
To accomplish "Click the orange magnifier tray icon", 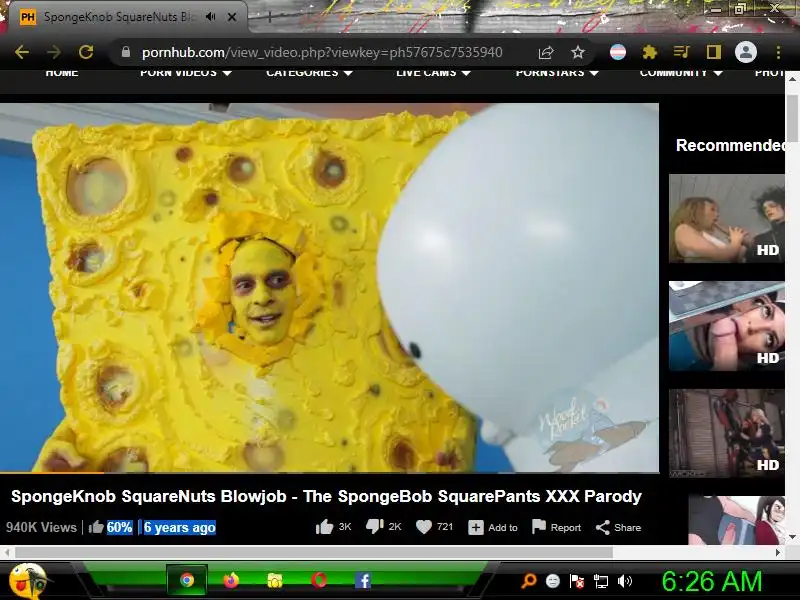I will click(529, 581).
